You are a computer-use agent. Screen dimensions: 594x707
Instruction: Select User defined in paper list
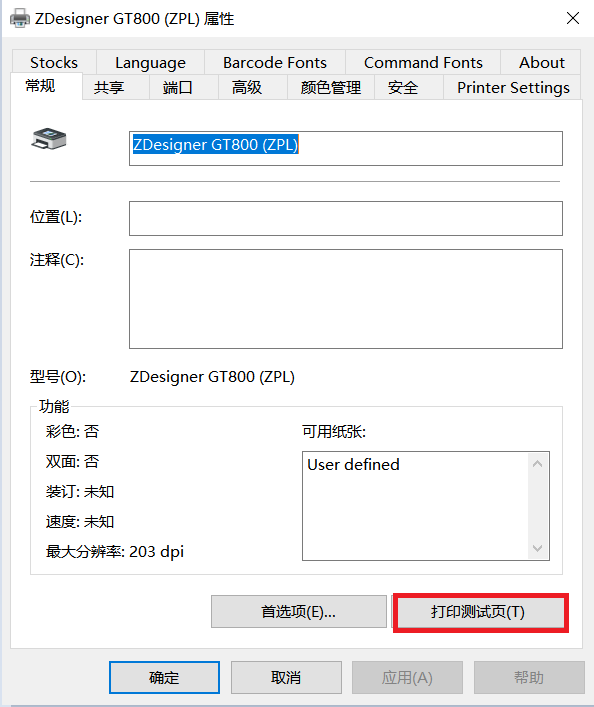353,464
